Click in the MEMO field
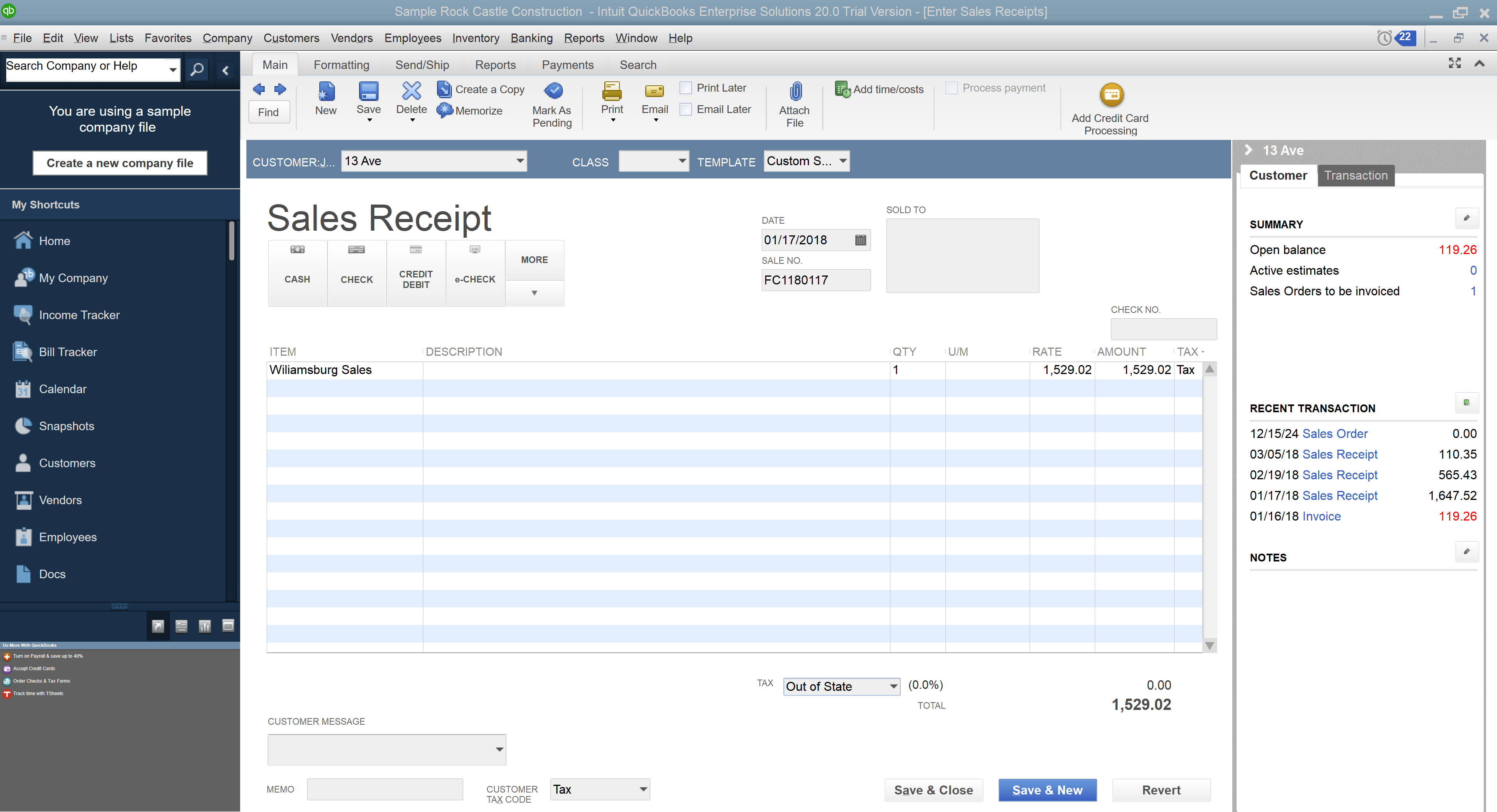The image size is (1497, 812). [x=385, y=789]
